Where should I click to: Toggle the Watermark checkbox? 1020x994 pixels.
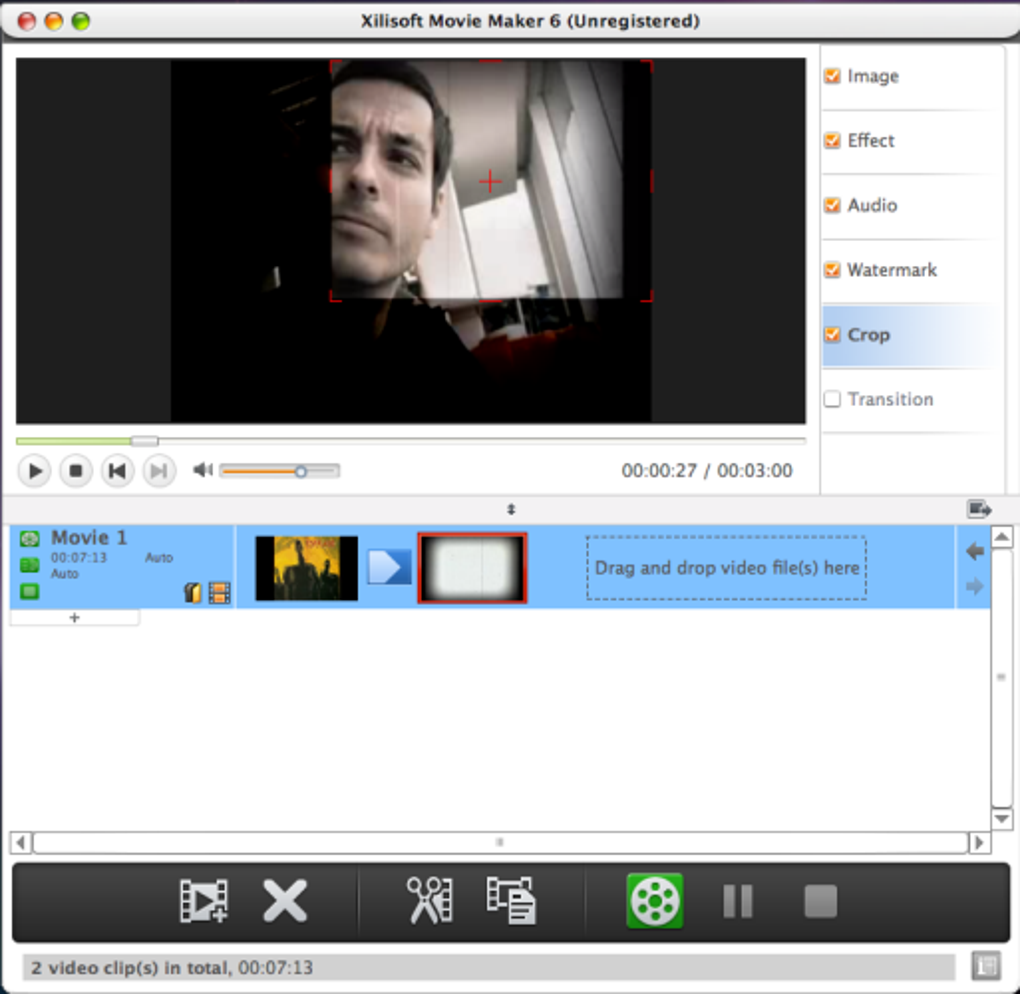(832, 269)
